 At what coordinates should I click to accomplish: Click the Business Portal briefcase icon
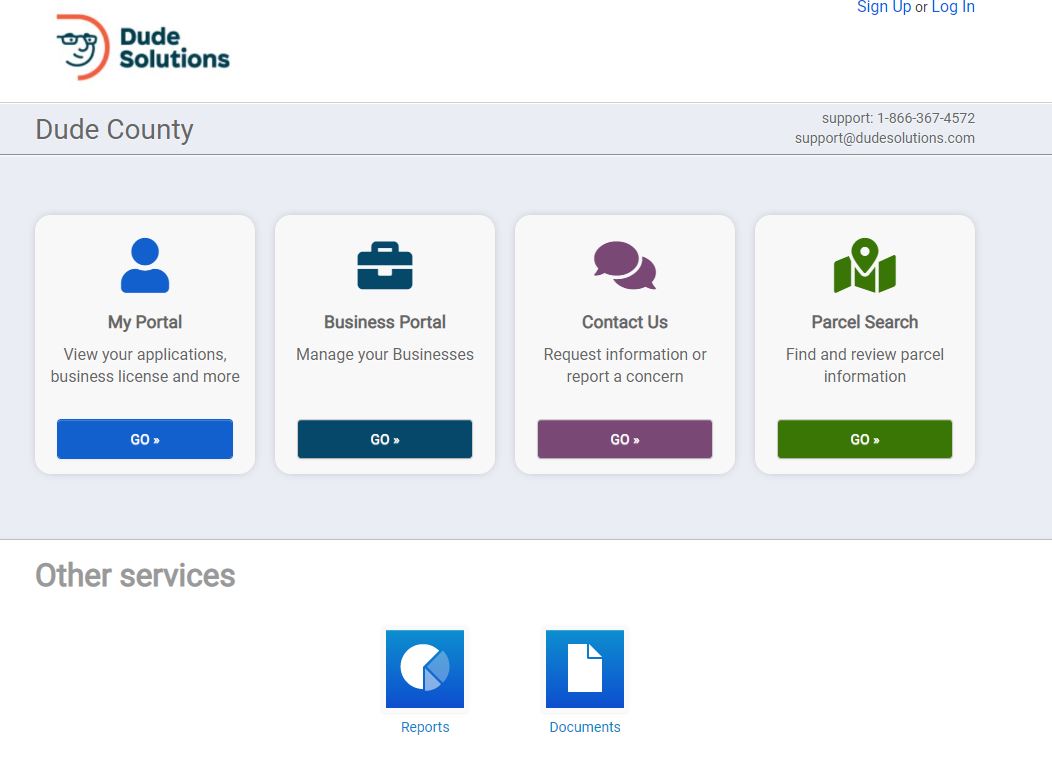coord(384,262)
